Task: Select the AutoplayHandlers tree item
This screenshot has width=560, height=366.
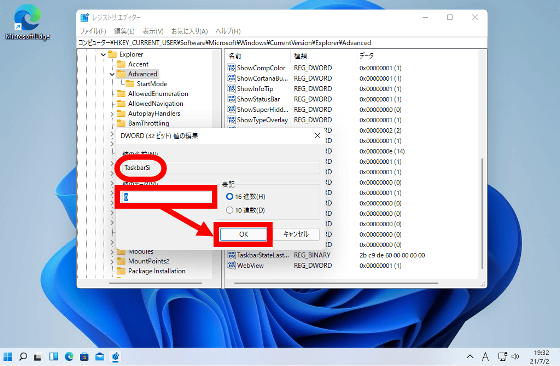Action: (154, 114)
